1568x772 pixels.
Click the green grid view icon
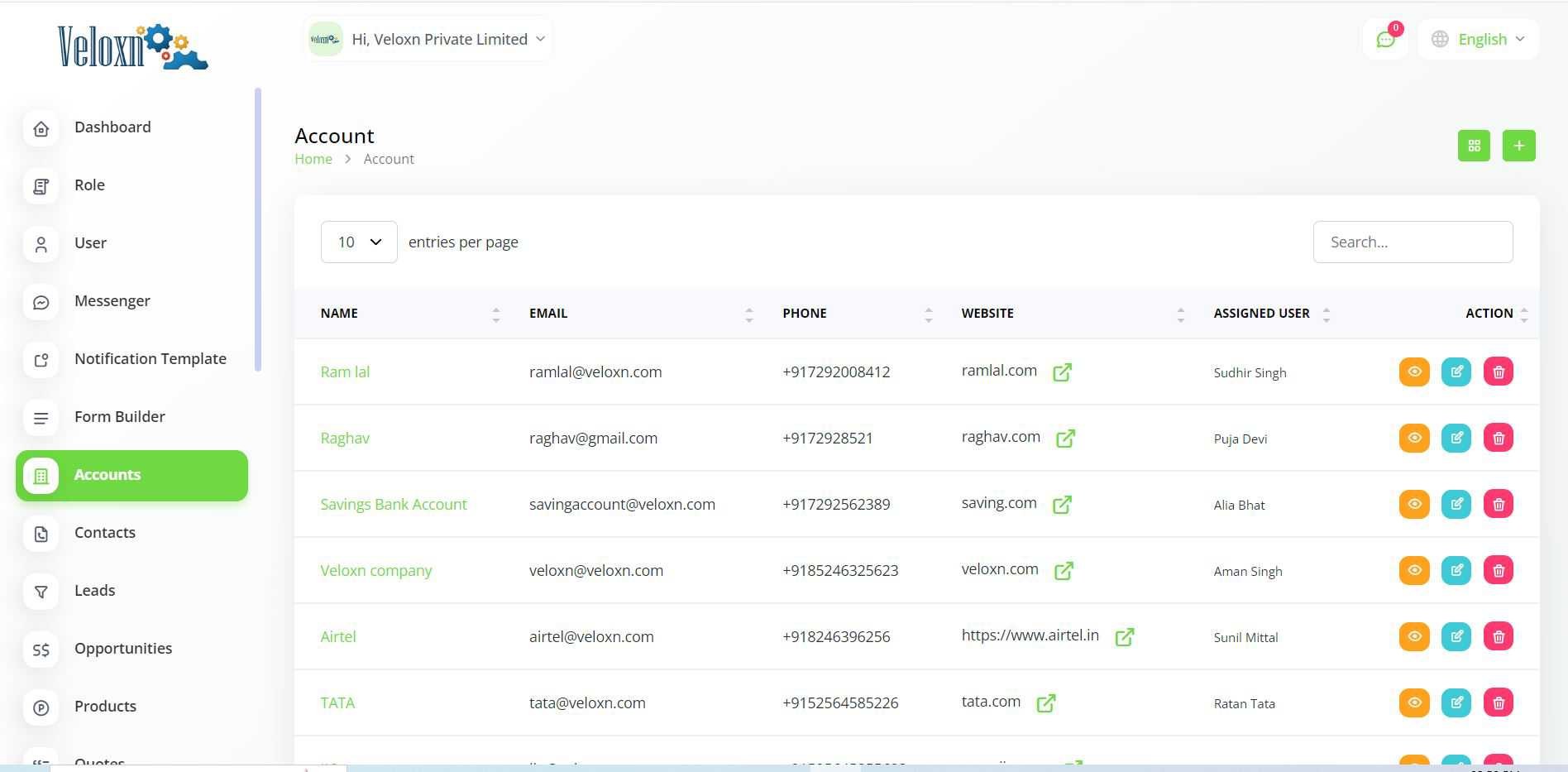[1473, 146]
